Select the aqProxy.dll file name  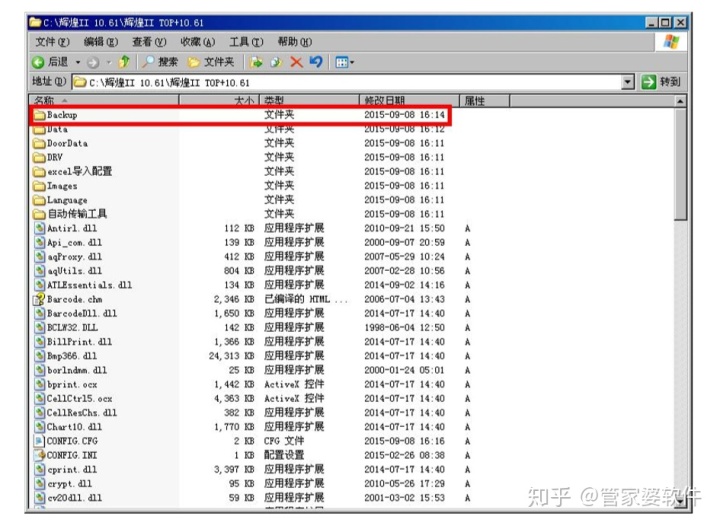pyautogui.click(x=74, y=257)
